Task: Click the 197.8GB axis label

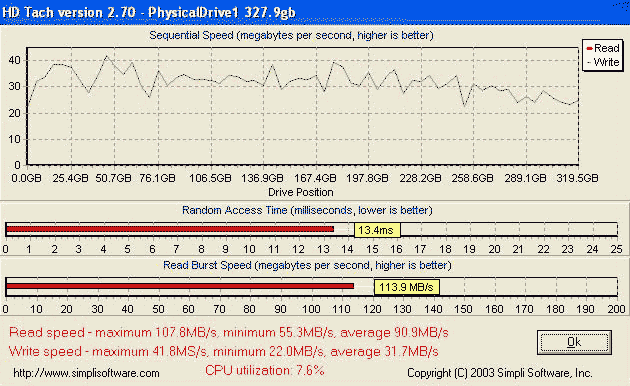Action: pos(368,178)
